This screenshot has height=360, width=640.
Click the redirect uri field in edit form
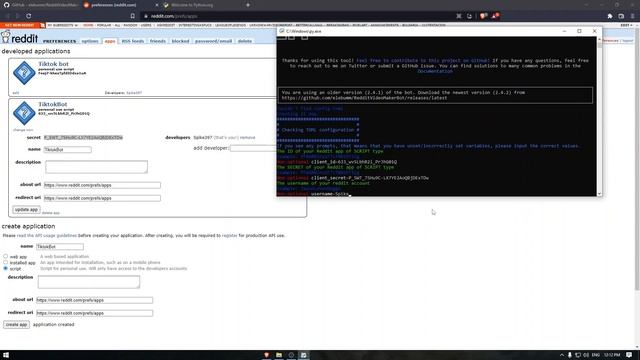click(102, 198)
